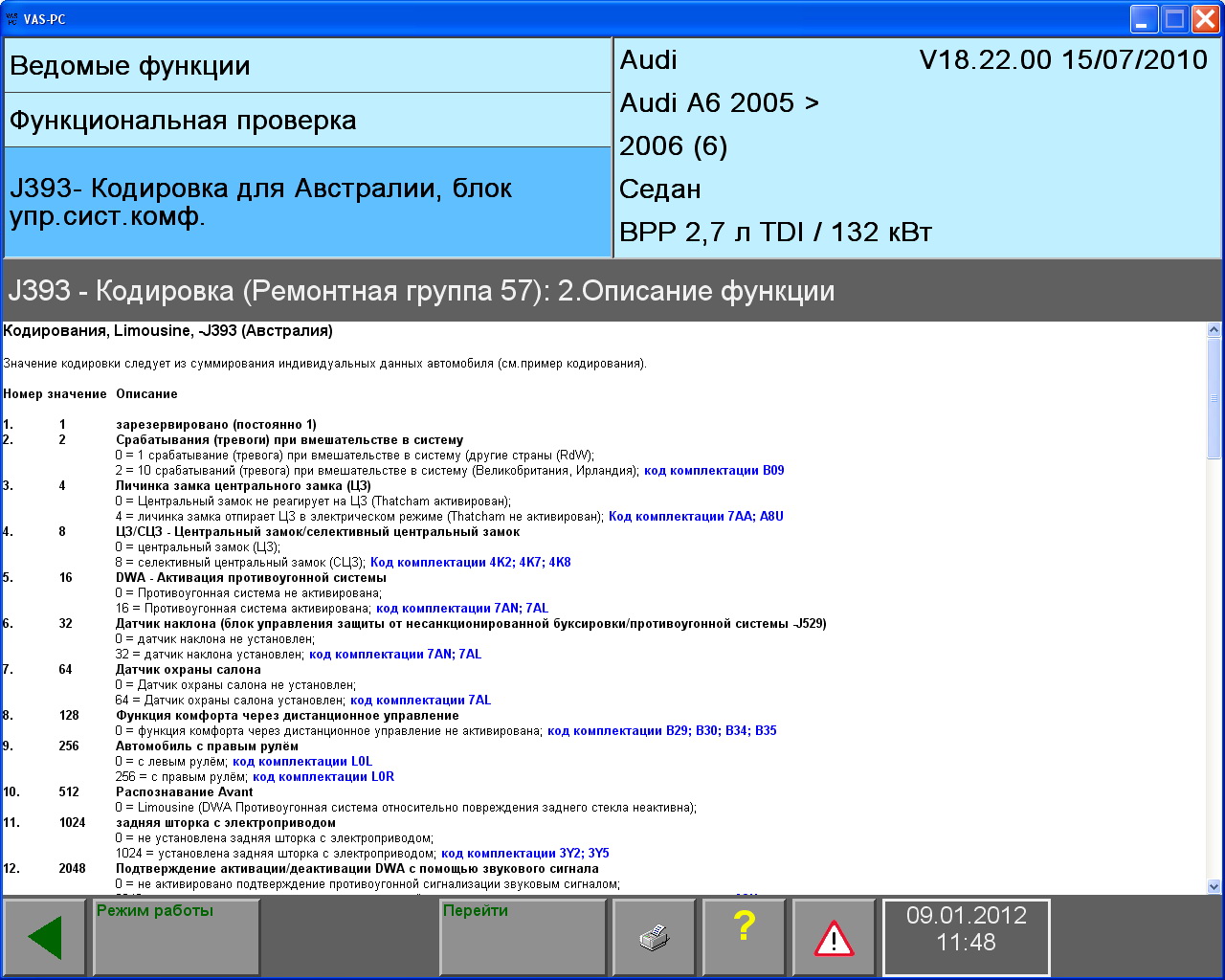Click the model year "2006 (6)"
1225x980 pixels.
pyautogui.click(x=674, y=146)
